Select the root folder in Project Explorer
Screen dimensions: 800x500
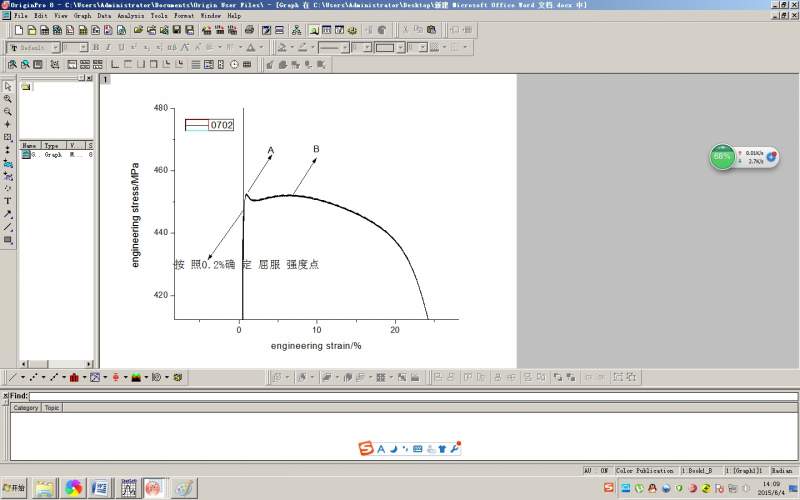pyautogui.click(x=26, y=87)
